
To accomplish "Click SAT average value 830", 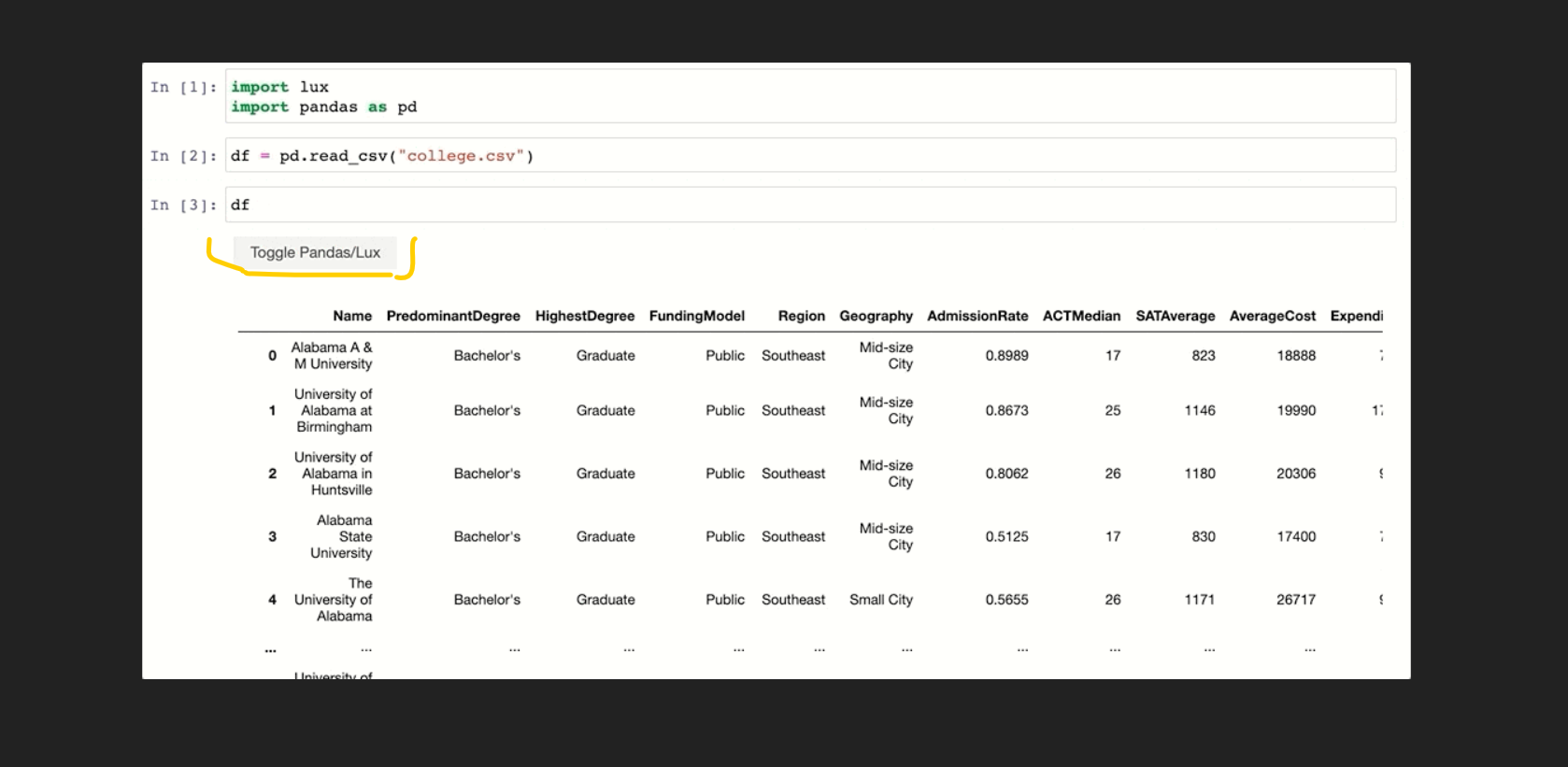I will coord(1204,536).
